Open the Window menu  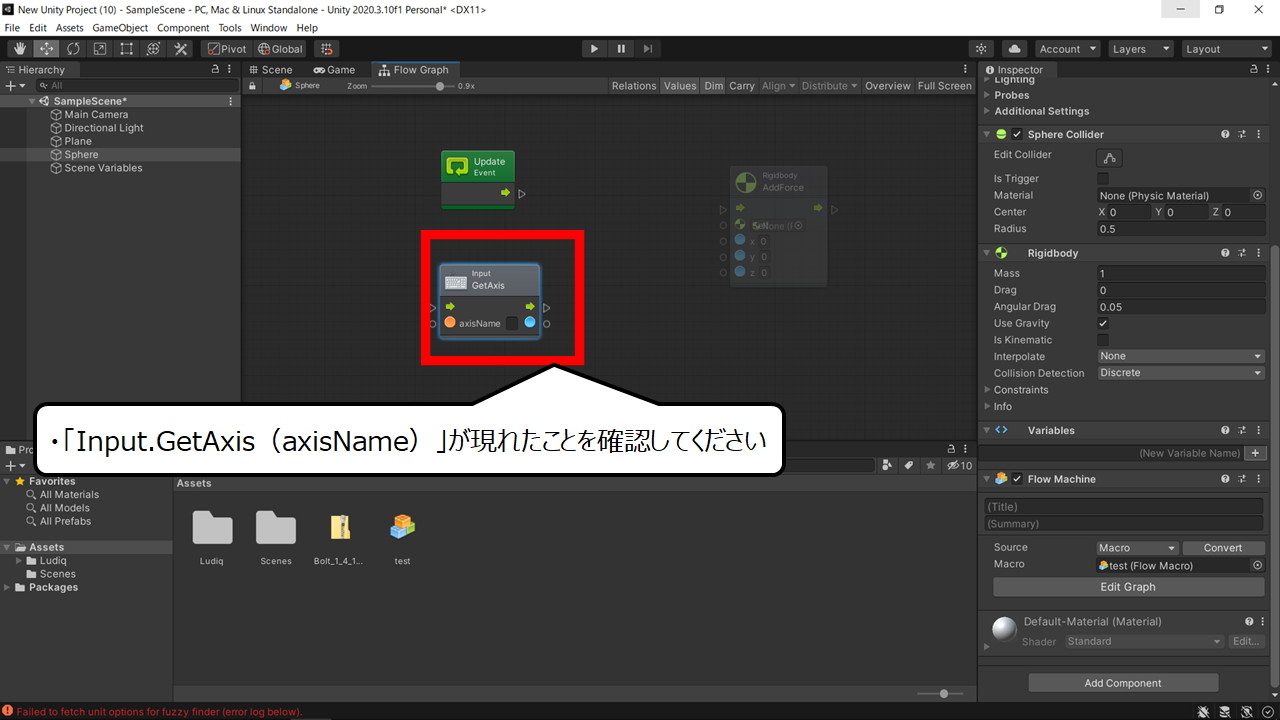point(268,28)
